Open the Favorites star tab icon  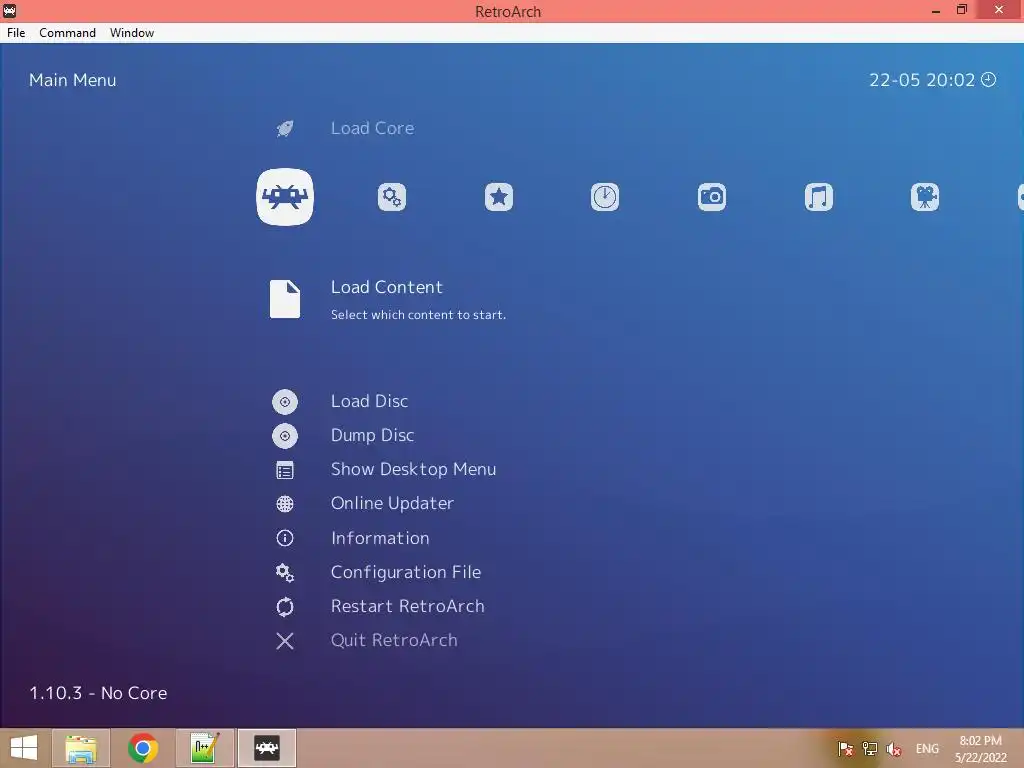(x=499, y=197)
